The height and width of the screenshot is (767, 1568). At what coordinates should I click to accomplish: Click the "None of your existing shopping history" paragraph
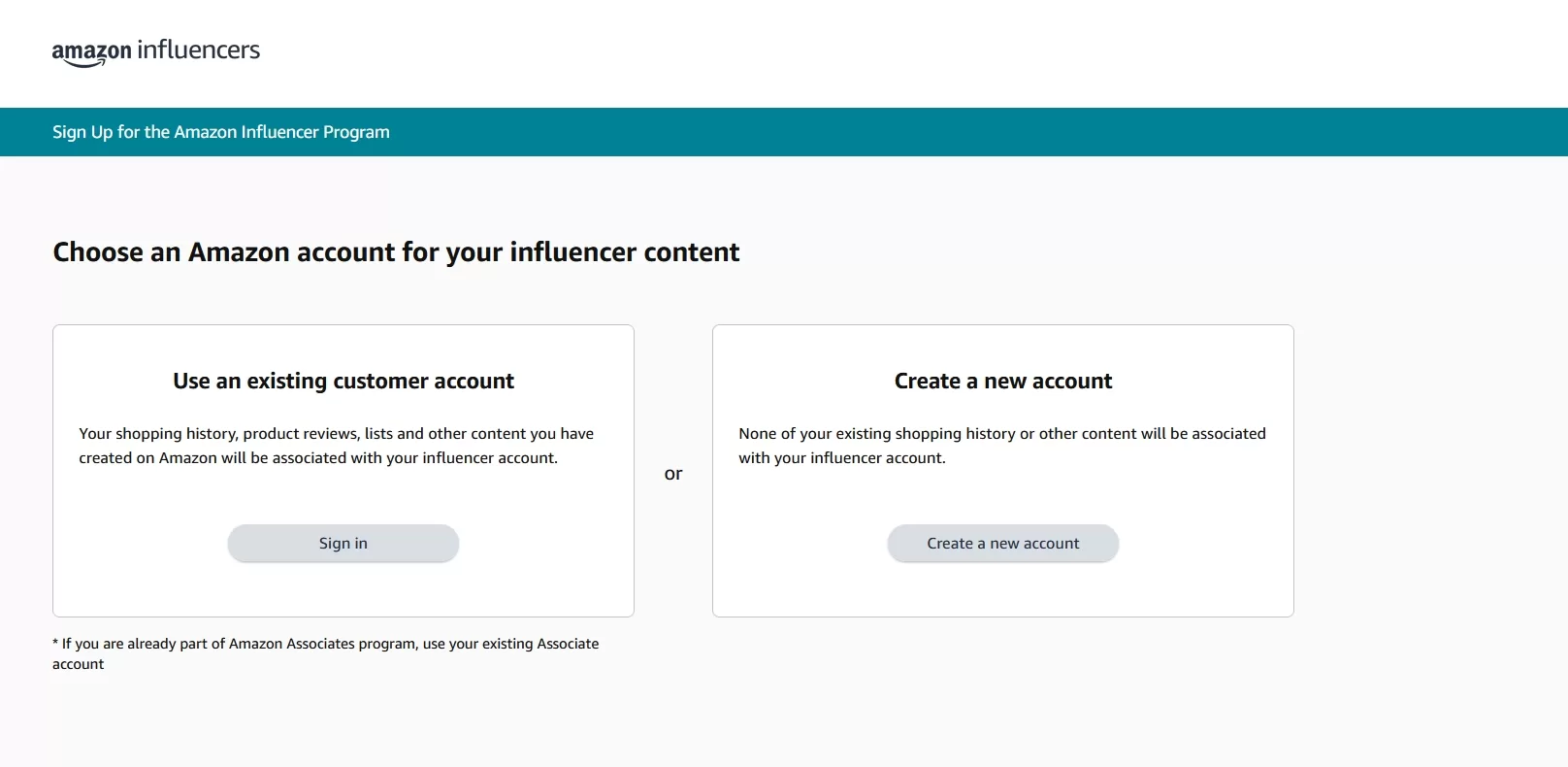tap(1002, 446)
